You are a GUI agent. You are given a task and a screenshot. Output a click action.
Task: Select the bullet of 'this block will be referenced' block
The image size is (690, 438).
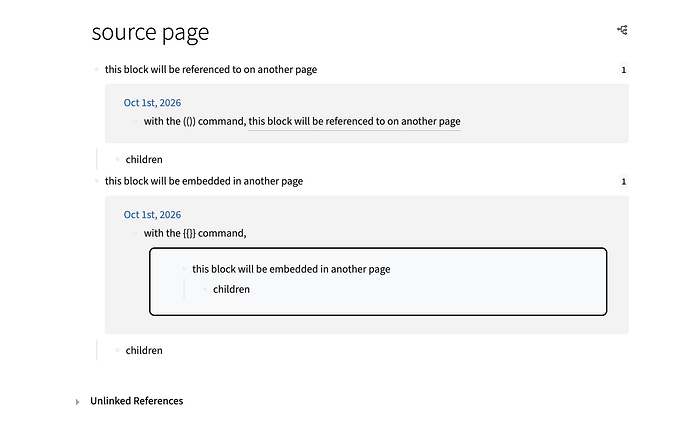pos(97,70)
